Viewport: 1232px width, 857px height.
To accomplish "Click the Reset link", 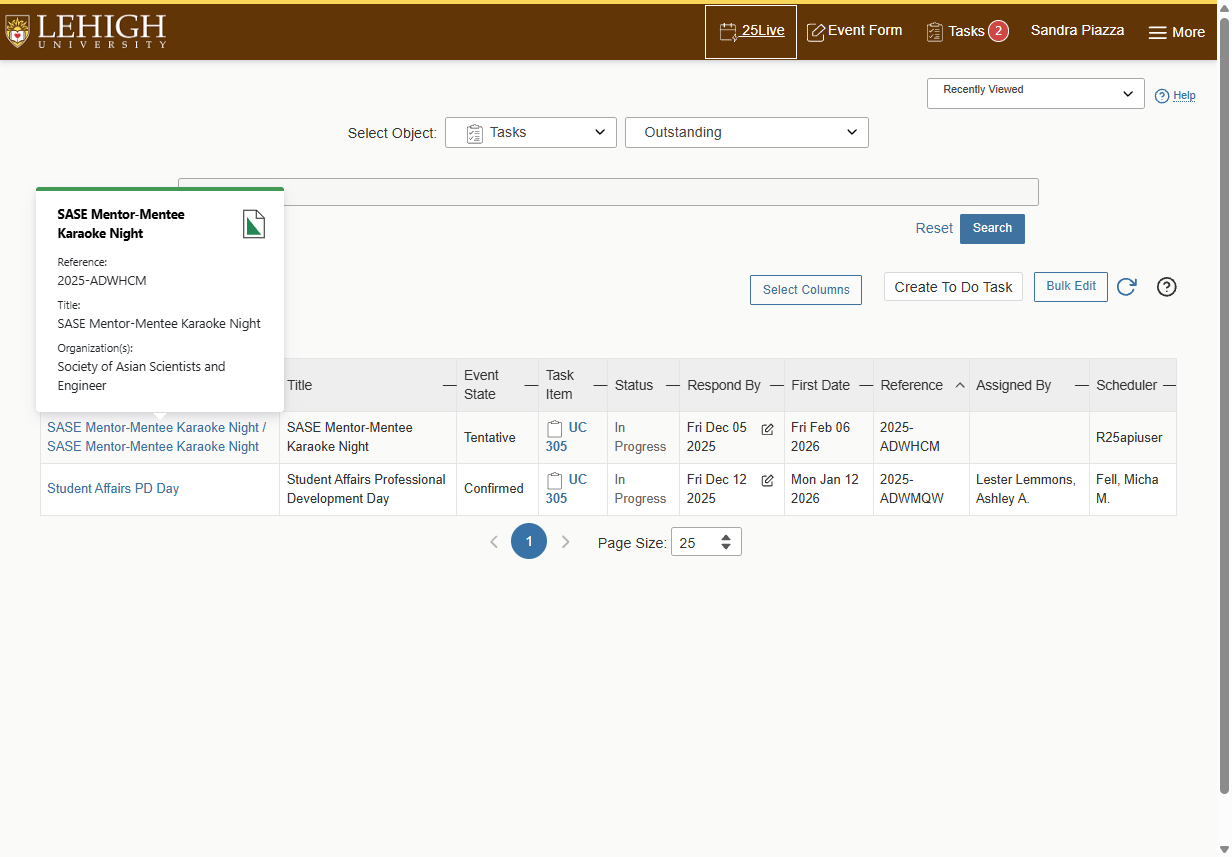I will [934, 228].
